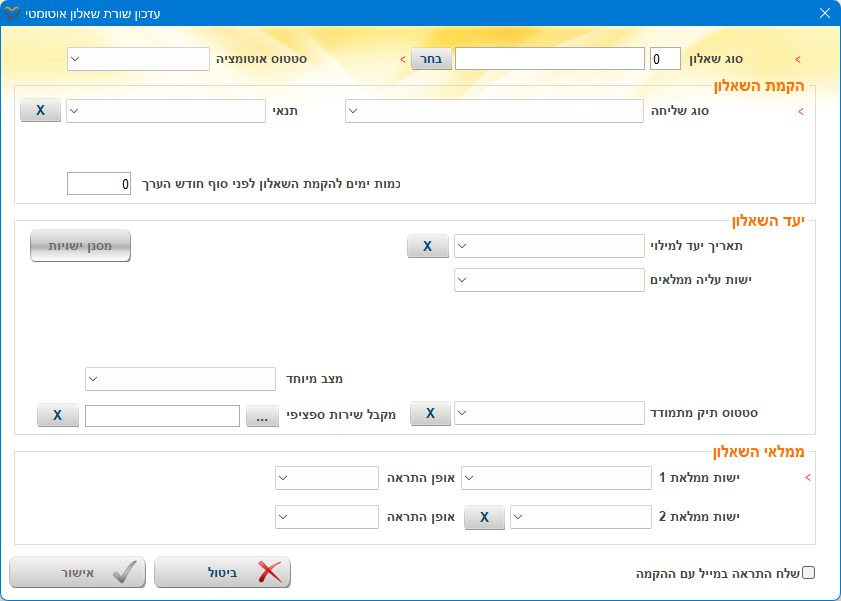The height and width of the screenshot is (601, 841).
Task: Click the כמות ימים להקמת השאלון number field
Action: pos(99,184)
